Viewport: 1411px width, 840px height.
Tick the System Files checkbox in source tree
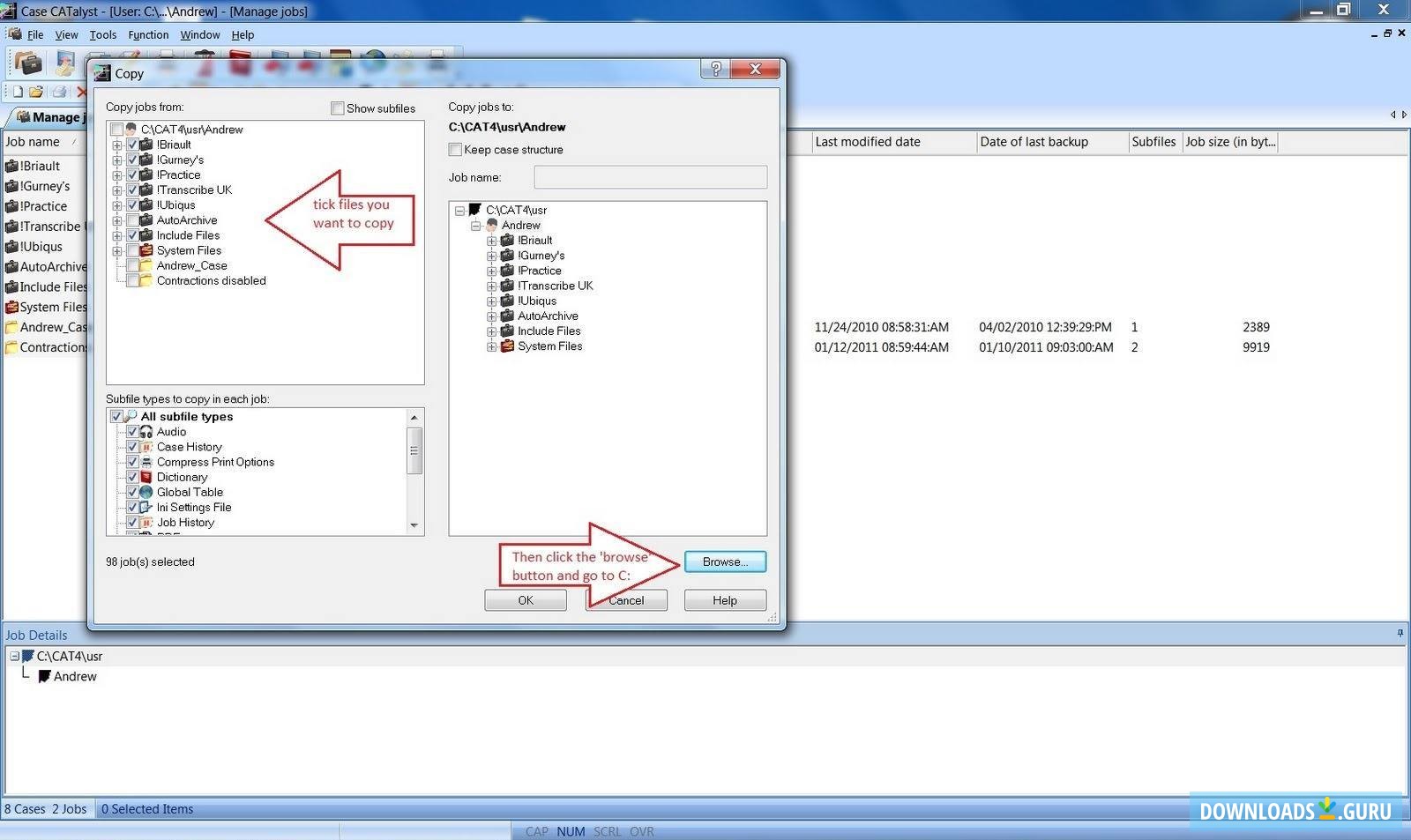click(132, 250)
